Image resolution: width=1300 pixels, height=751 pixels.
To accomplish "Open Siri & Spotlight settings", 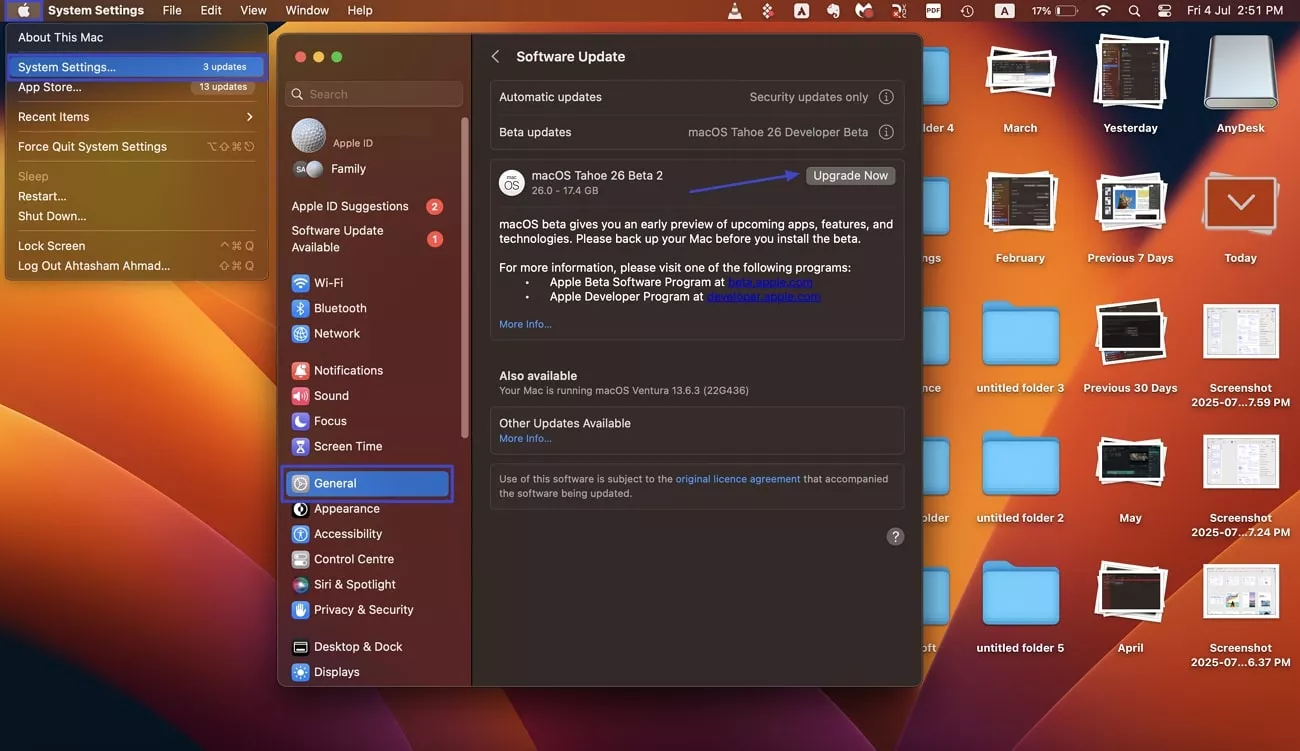I will click(x=354, y=584).
